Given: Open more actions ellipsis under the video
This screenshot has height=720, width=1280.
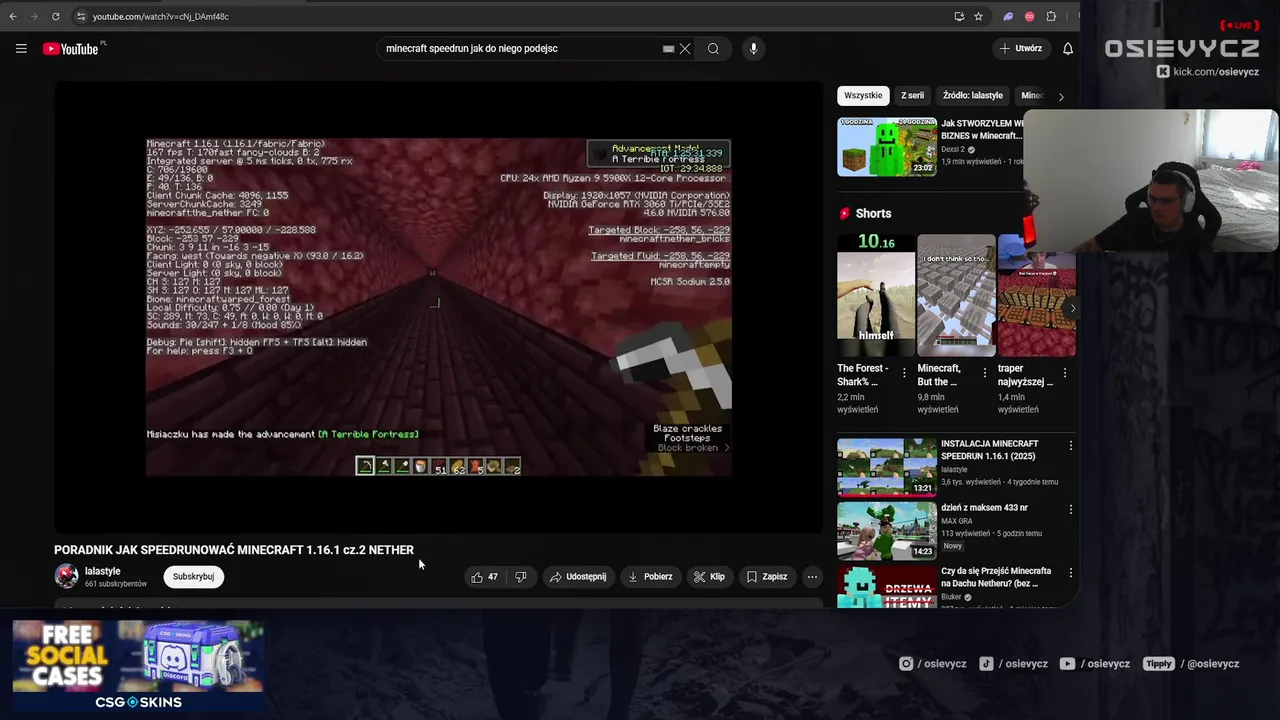Looking at the screenshot, I should coord(812,576).
